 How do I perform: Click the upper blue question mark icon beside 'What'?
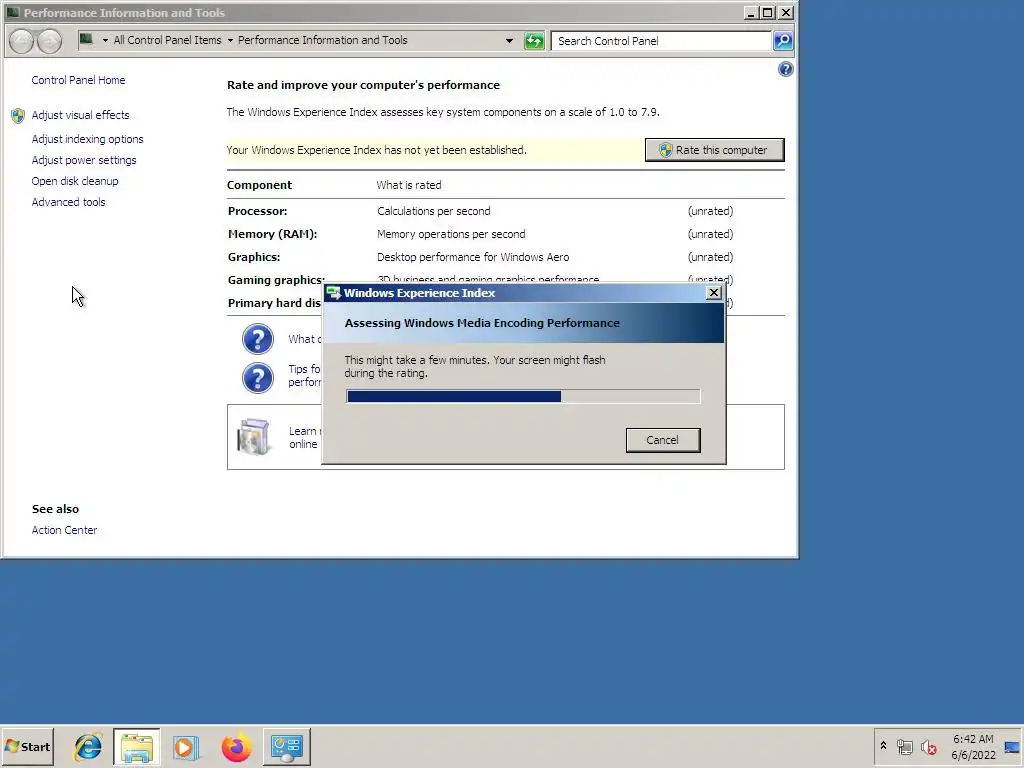pyautogui.click(x=258, y=339)
